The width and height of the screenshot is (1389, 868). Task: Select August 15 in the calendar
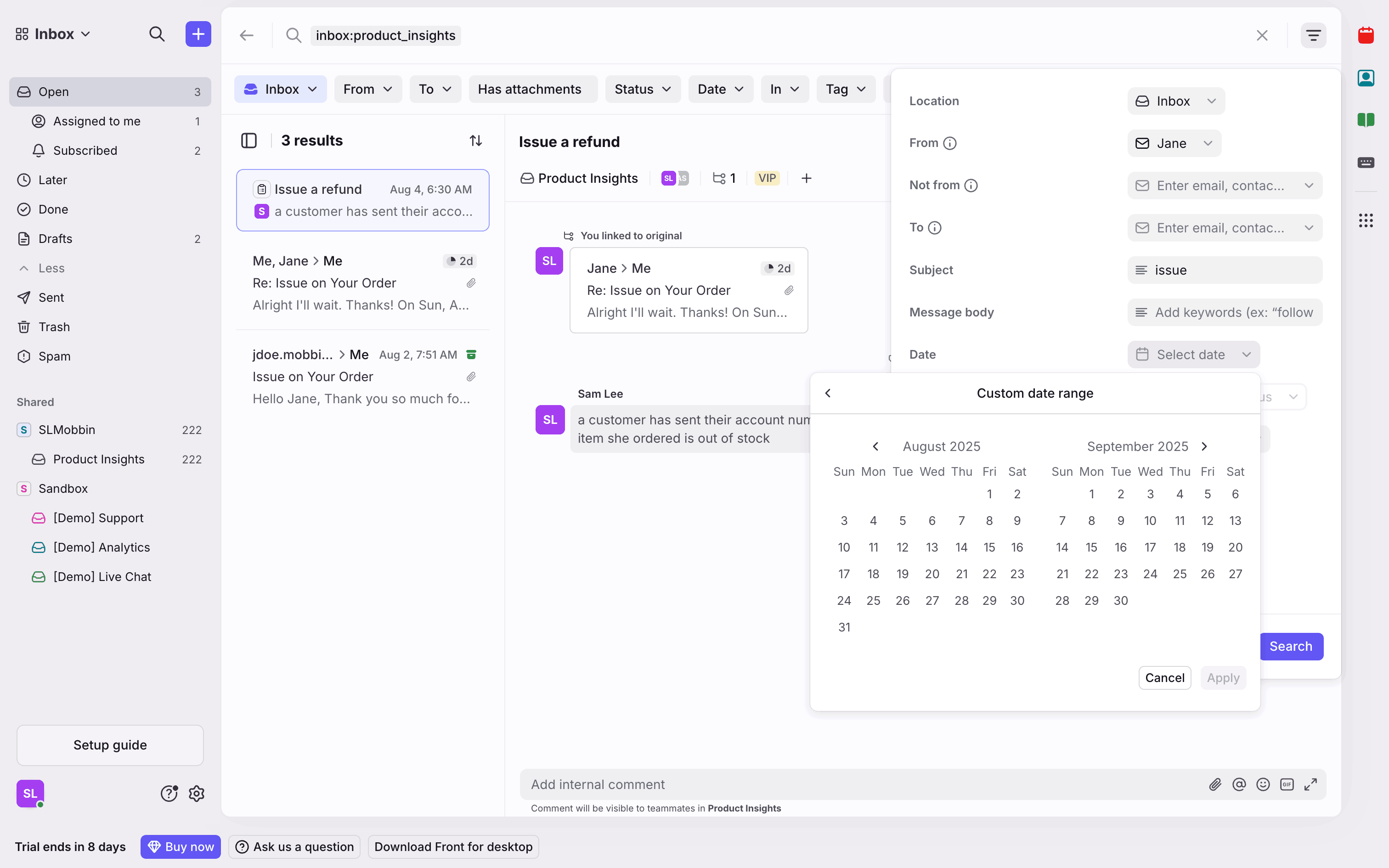pos(989,547)
